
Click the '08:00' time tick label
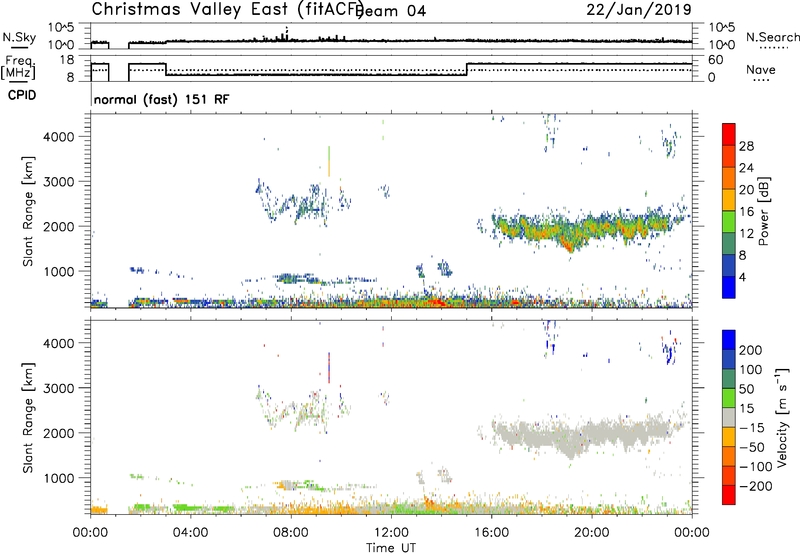[x=291, y=533]
